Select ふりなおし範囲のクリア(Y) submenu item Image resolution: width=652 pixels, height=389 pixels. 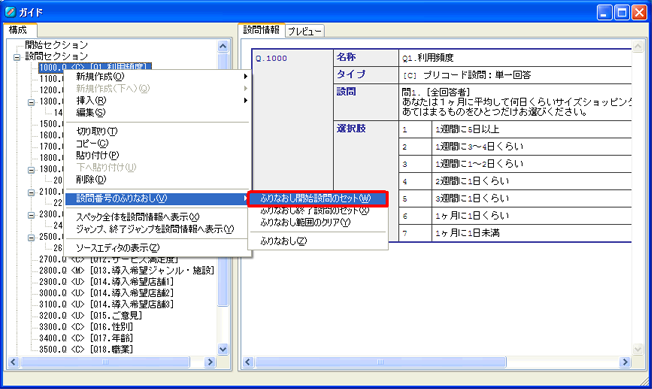pyautogui.click(x=318, y=223)
